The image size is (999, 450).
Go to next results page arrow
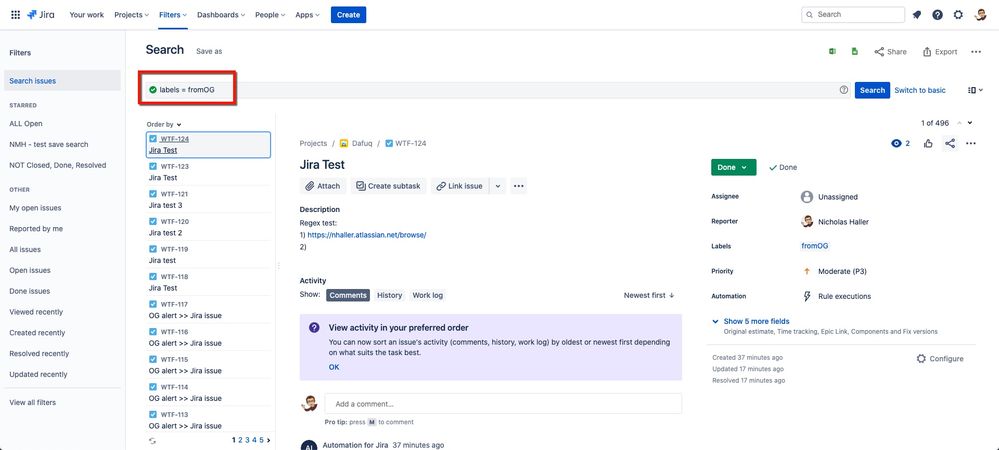tap(268, 440)
